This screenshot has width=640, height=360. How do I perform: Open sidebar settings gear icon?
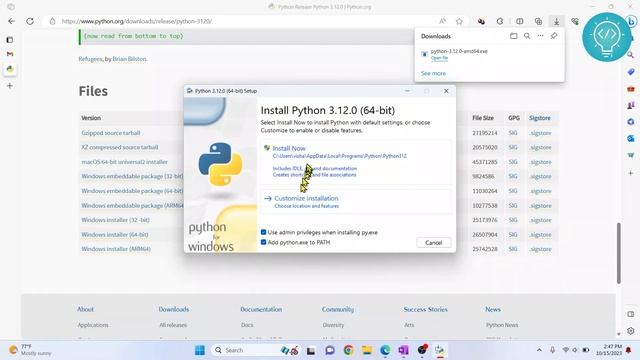tap(631, 331)
